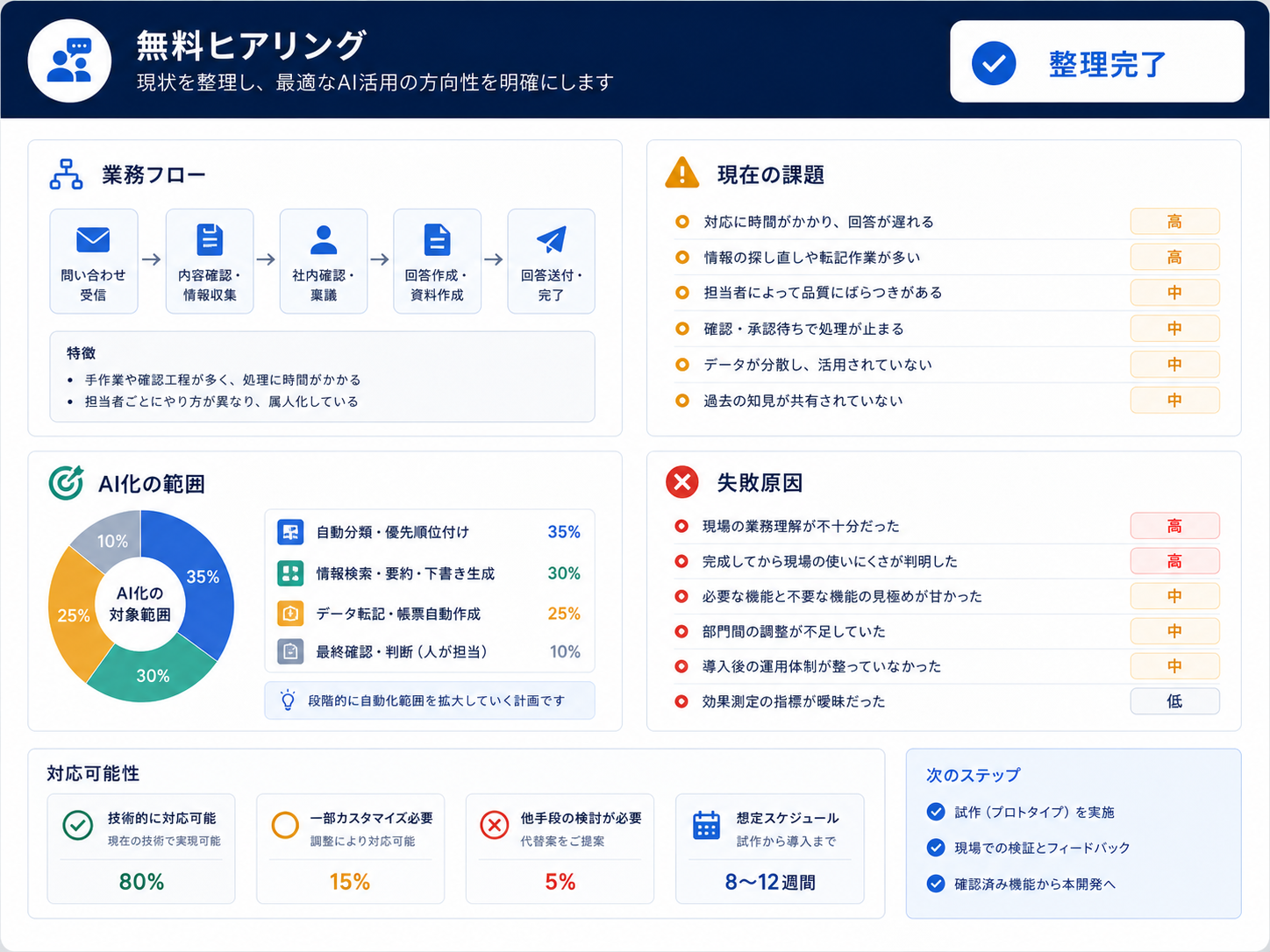Click the row データが分散し、活用されていない
This screenshot has width=1270, height=952.
click(945, 365)
